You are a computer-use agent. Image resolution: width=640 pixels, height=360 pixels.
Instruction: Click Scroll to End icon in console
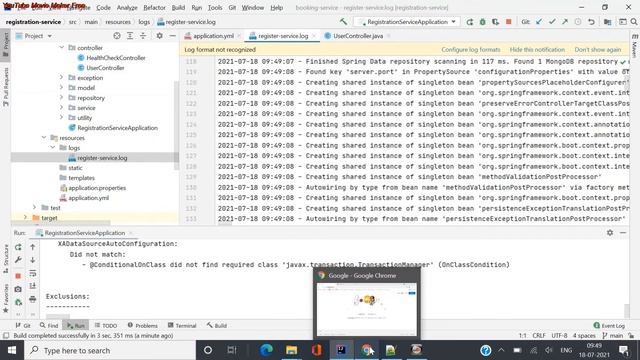(x=33, y=286)
